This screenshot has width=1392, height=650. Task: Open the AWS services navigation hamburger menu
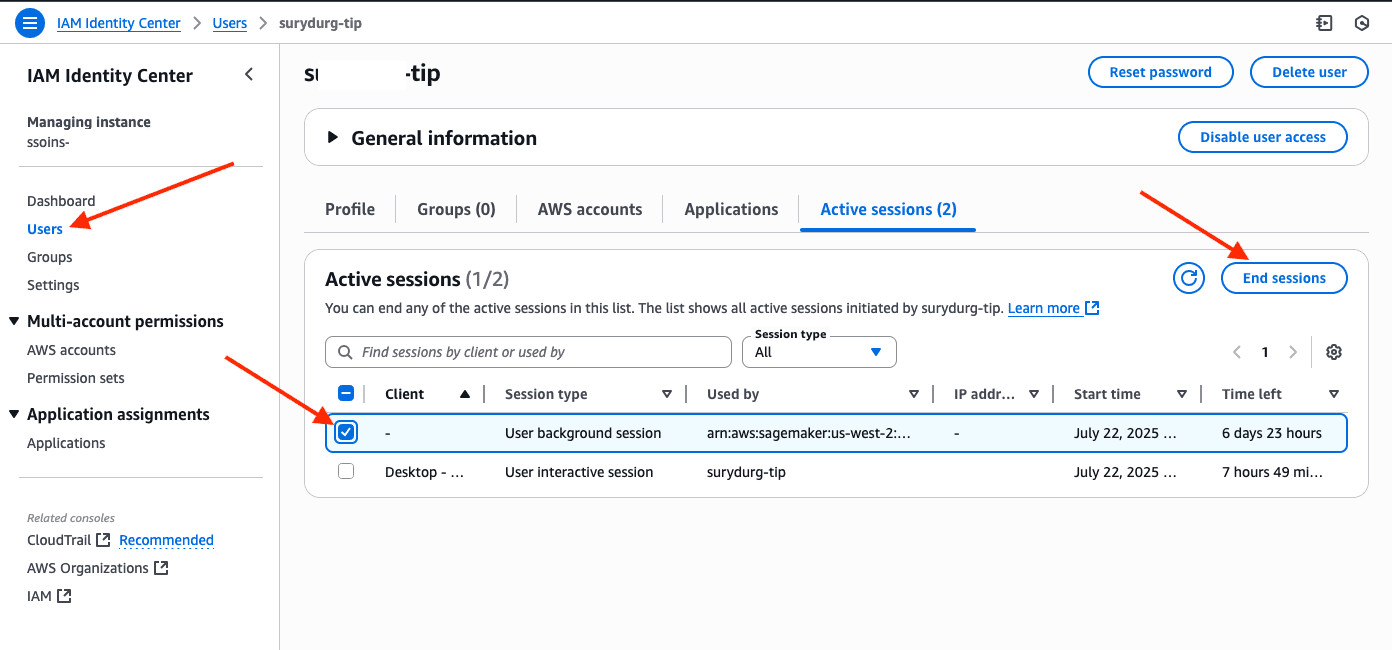click(29, 22)
